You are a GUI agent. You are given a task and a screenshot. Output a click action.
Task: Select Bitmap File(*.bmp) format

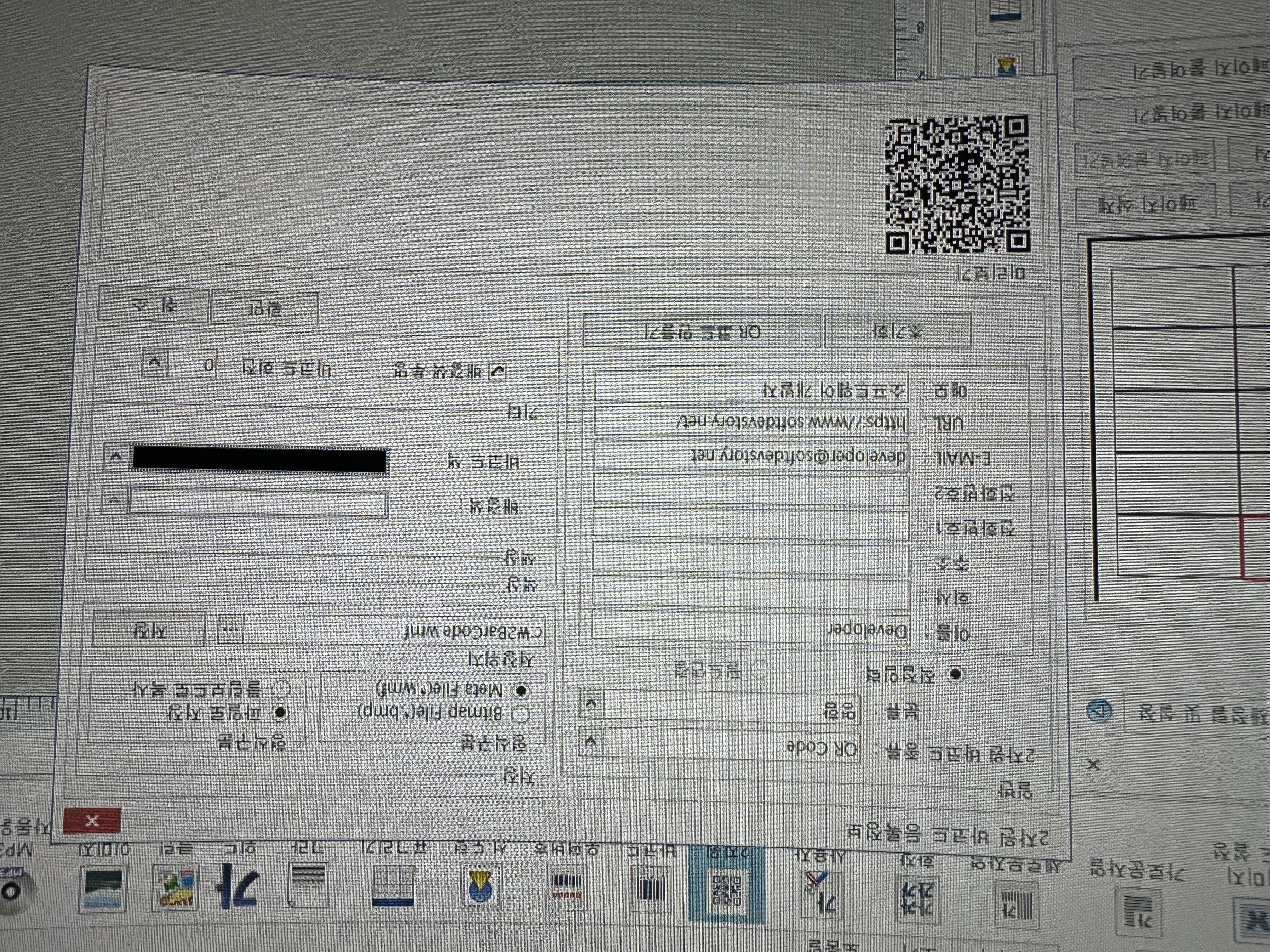[521, 714]
